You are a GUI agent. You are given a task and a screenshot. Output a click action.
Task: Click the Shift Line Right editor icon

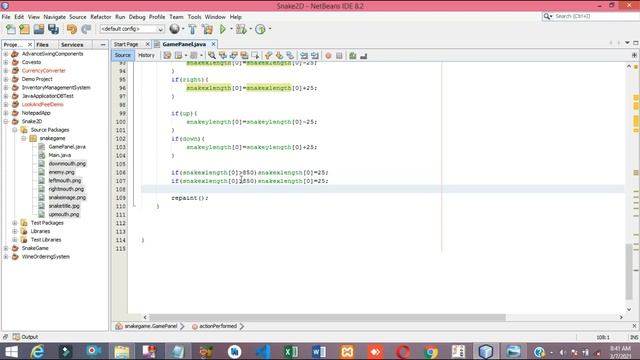click(315, 55)
